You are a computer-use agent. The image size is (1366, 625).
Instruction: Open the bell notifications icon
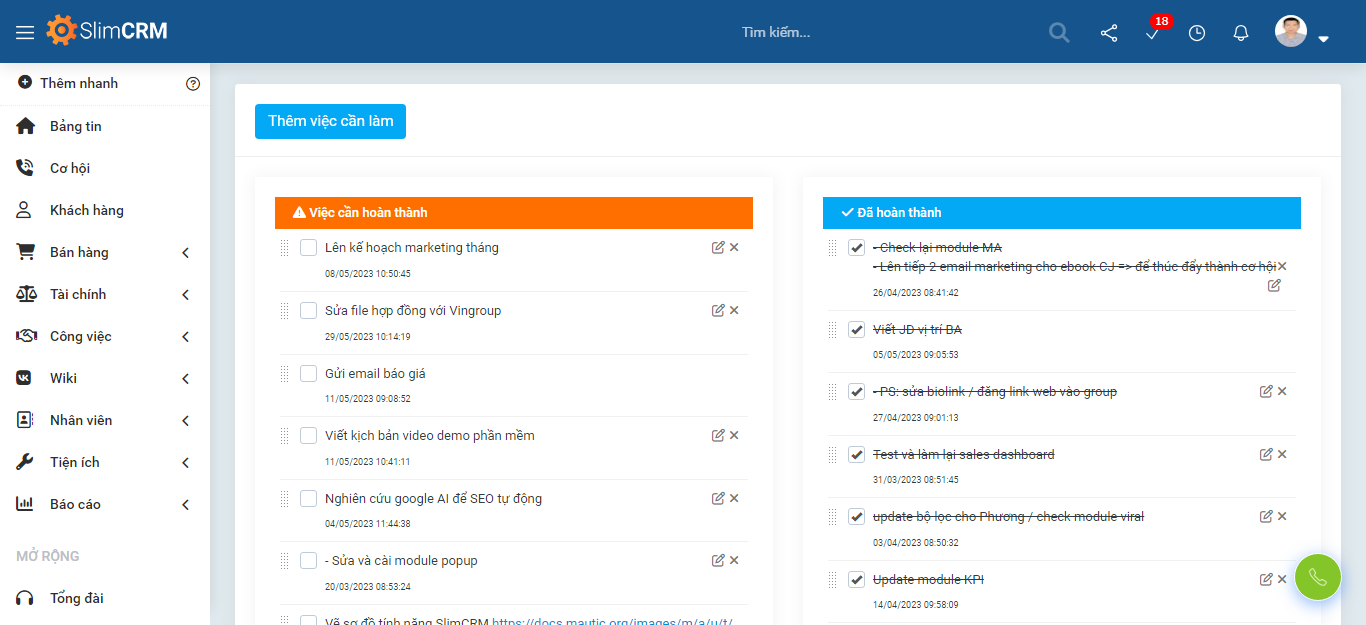pyautogui.click(x=1240, y=32)
